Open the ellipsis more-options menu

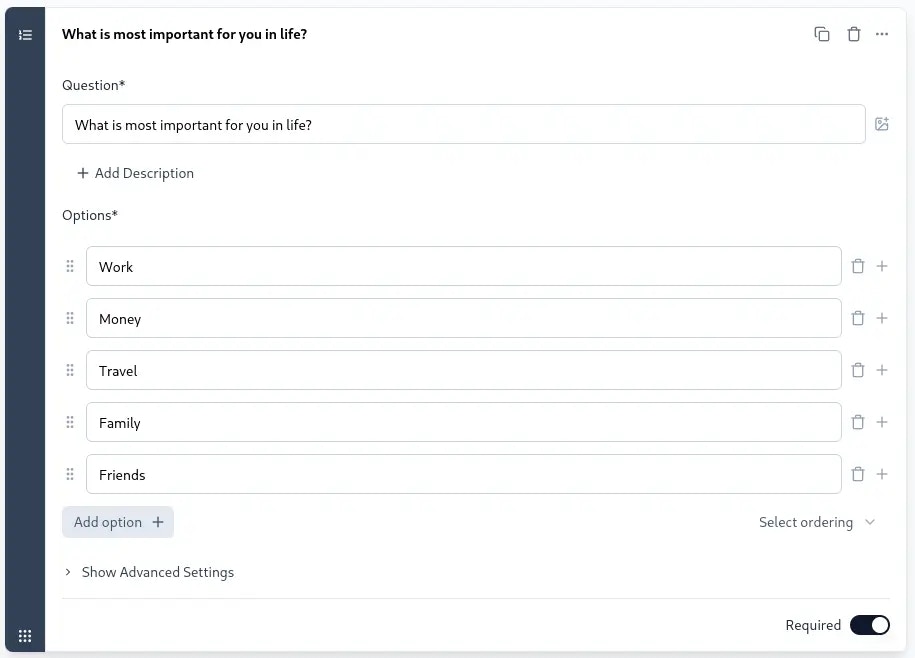882,33
